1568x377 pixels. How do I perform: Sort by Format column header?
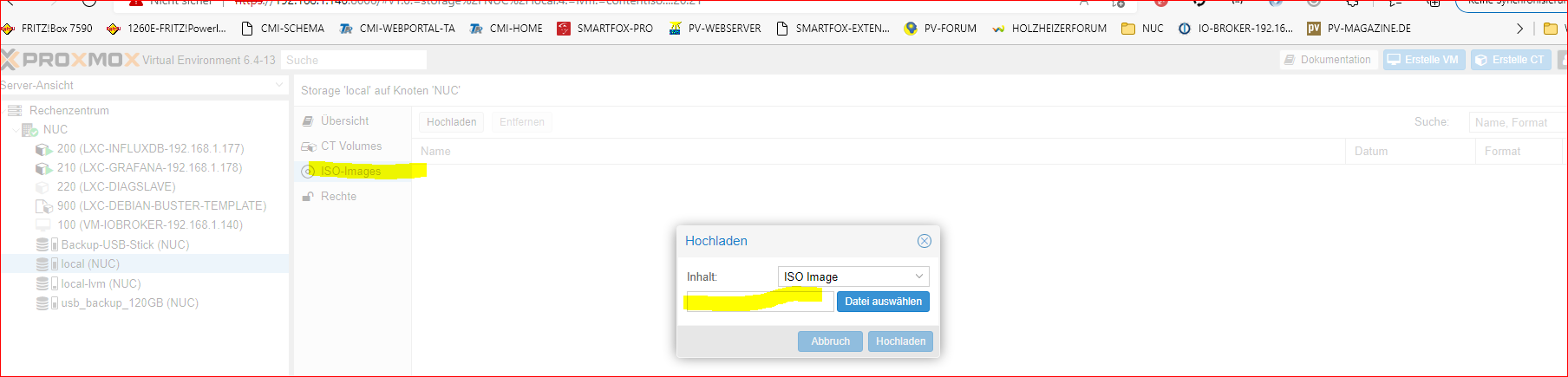click(1518, 151)
